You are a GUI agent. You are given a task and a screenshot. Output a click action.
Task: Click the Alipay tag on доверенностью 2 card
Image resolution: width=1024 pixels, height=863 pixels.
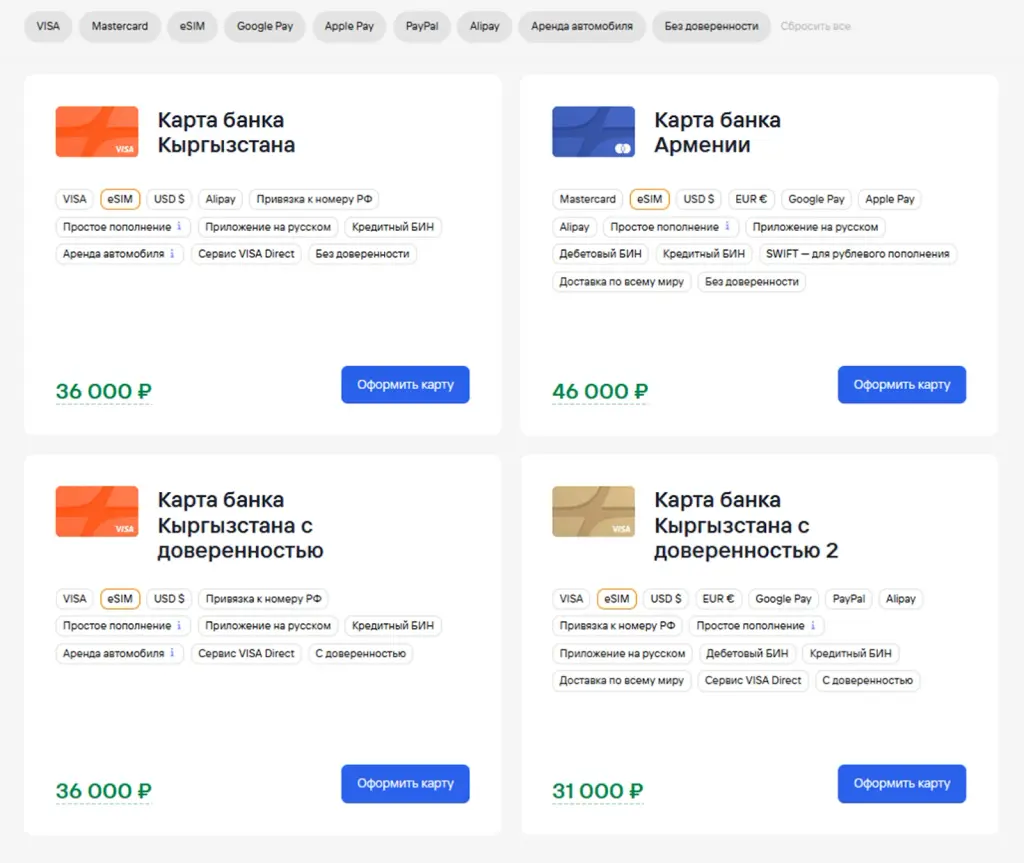[901, 598]
